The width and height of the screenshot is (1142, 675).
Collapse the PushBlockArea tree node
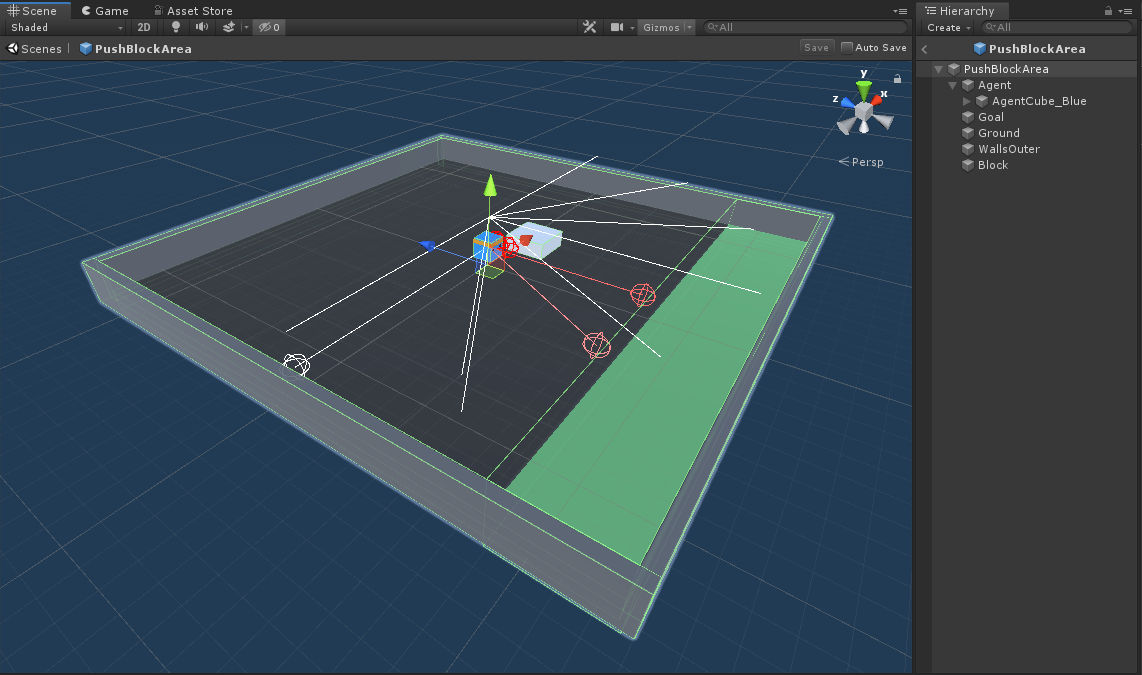[x=938, y=69]
